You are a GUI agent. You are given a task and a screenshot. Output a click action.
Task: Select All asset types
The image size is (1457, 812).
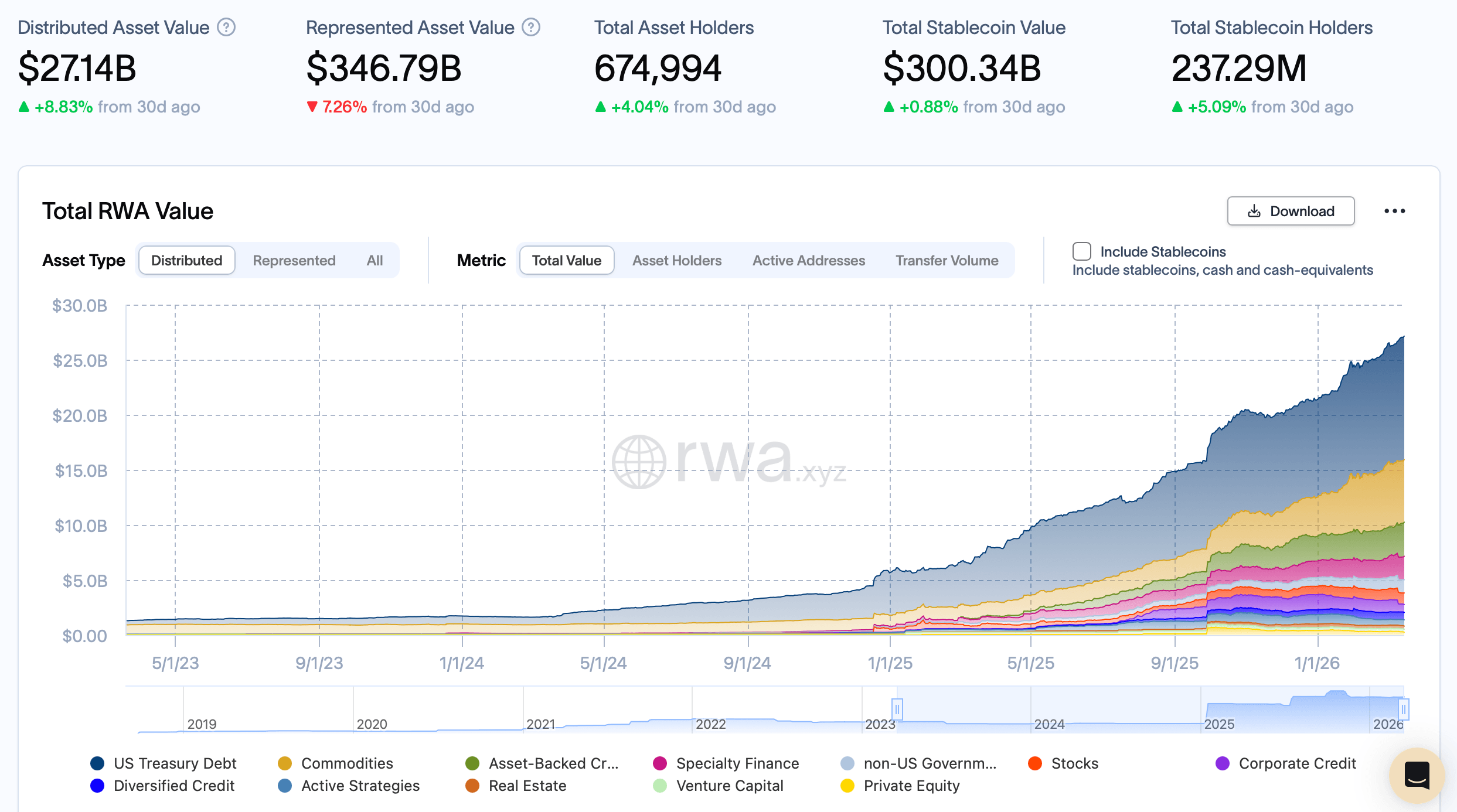[375, 260]
